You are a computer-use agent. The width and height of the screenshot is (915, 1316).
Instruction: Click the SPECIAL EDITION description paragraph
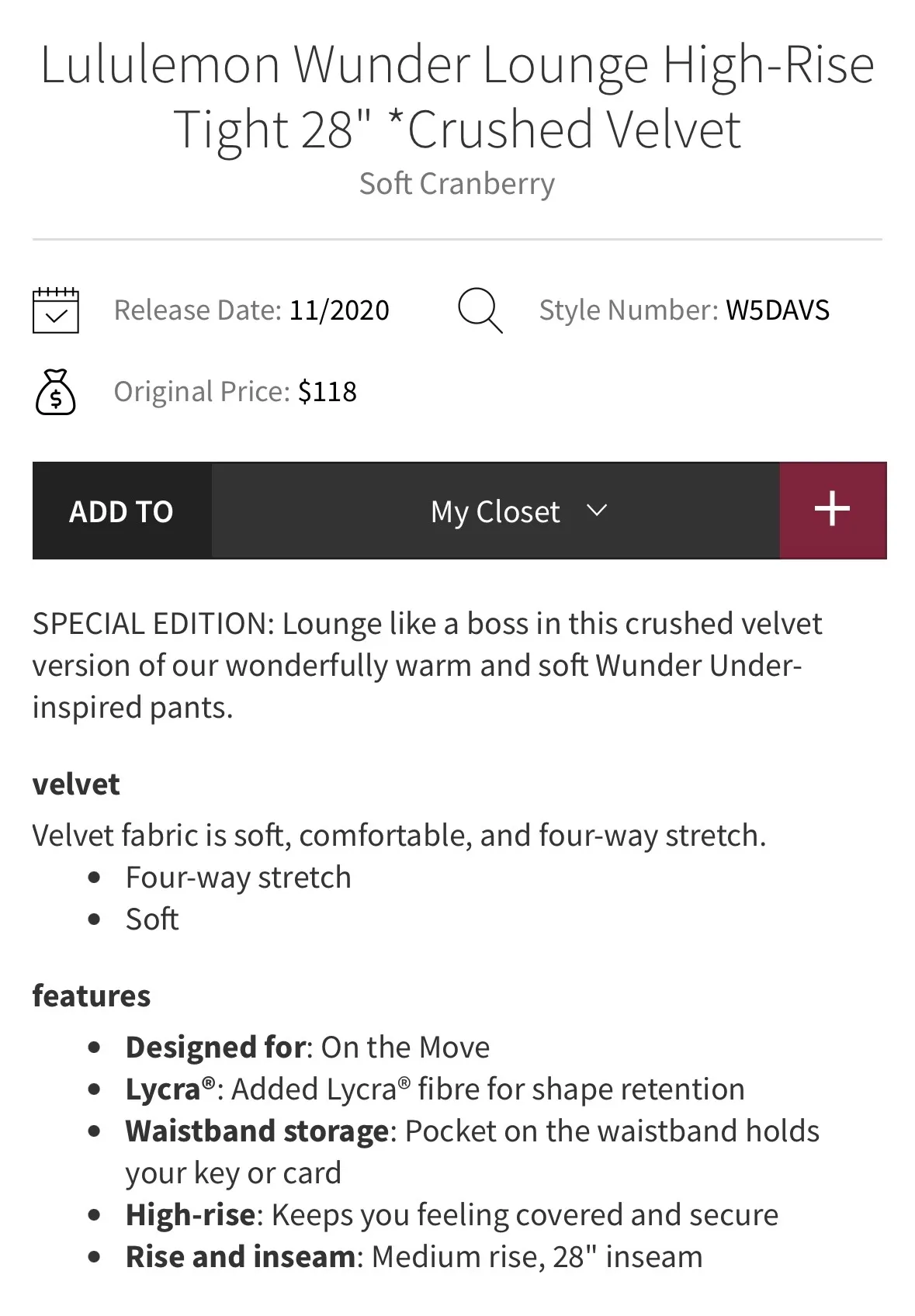click(x=427, y=664)
